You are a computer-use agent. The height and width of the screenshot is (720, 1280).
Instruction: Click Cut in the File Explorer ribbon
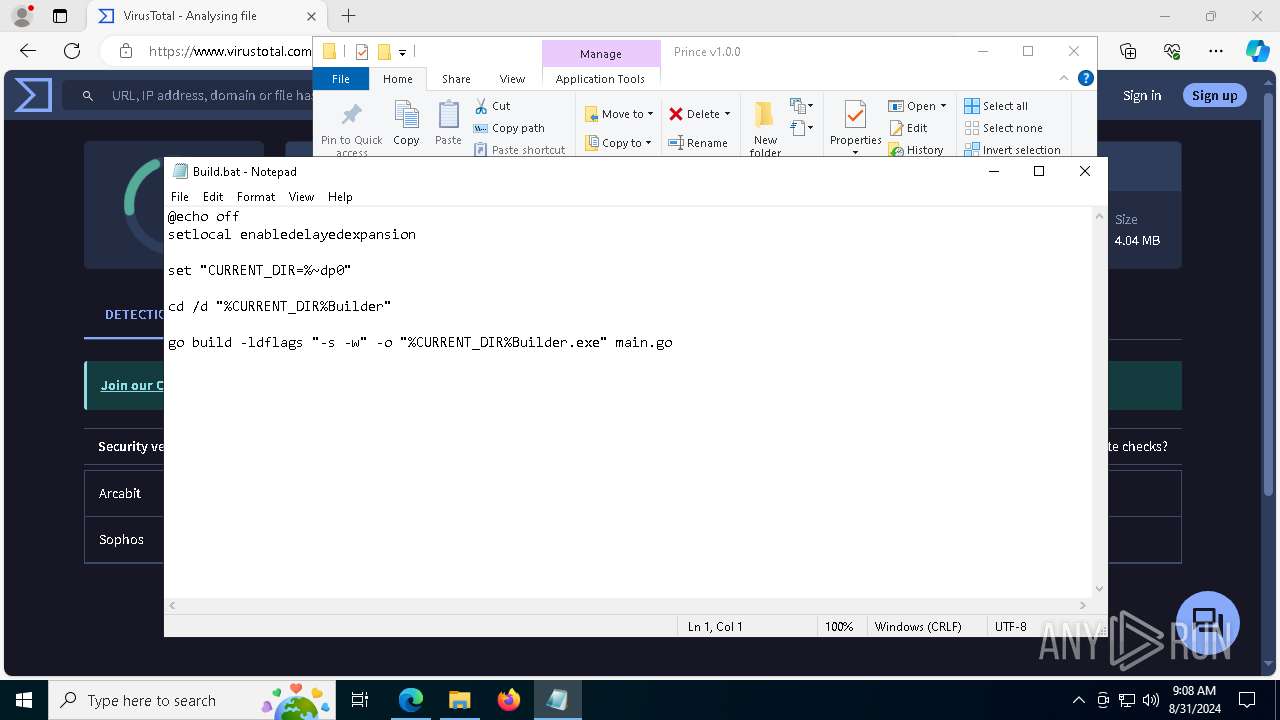492,106
